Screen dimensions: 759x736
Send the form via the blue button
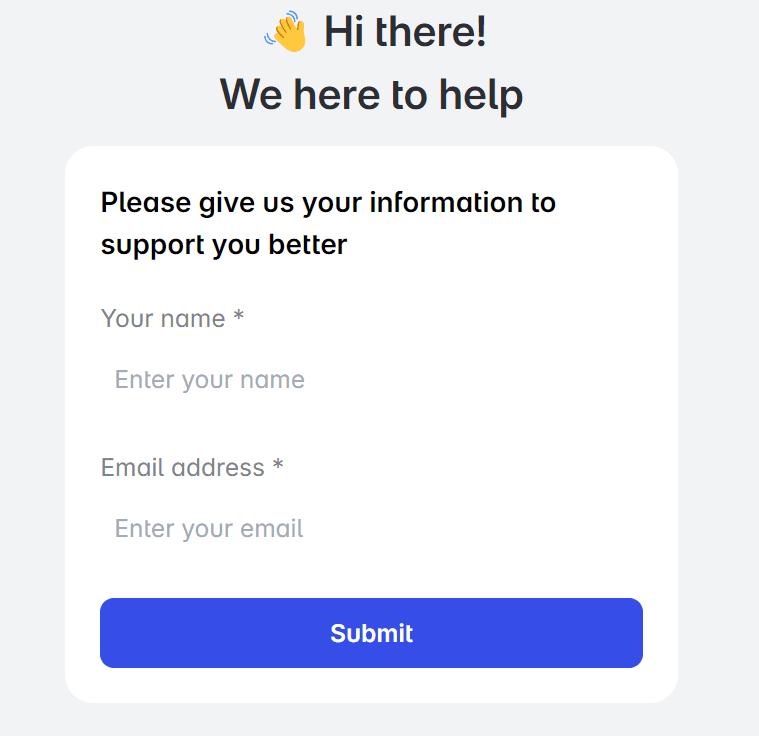click(371, 633)
